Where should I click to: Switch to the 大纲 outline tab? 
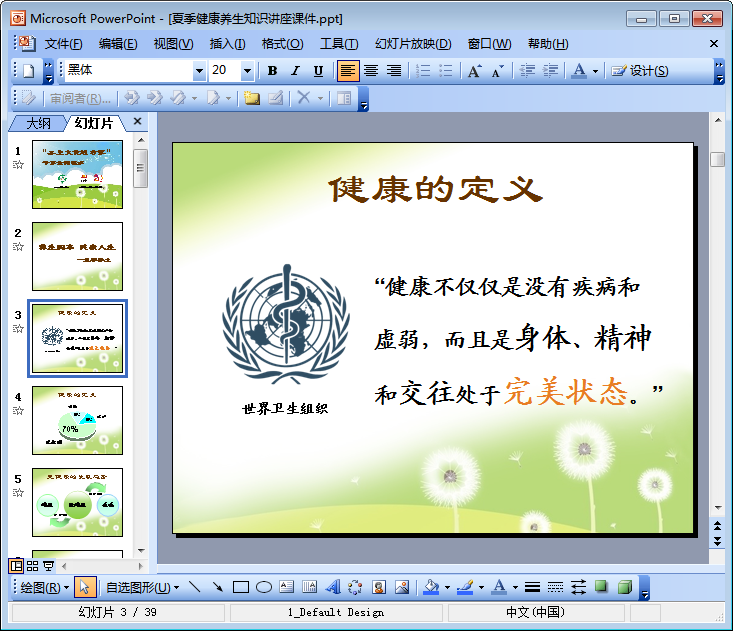coord(38,123)
